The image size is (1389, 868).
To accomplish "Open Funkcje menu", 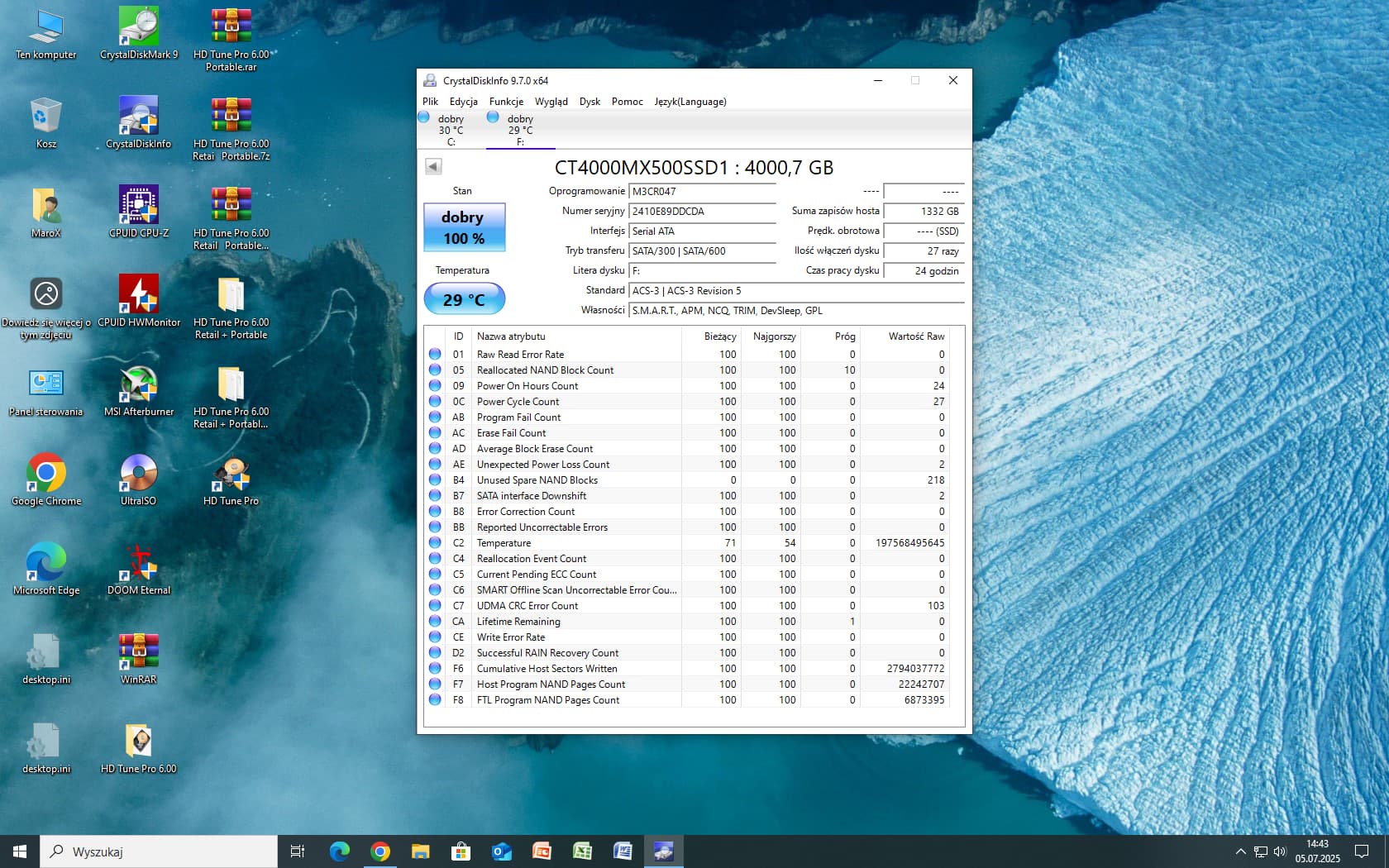I will (506, 102).
